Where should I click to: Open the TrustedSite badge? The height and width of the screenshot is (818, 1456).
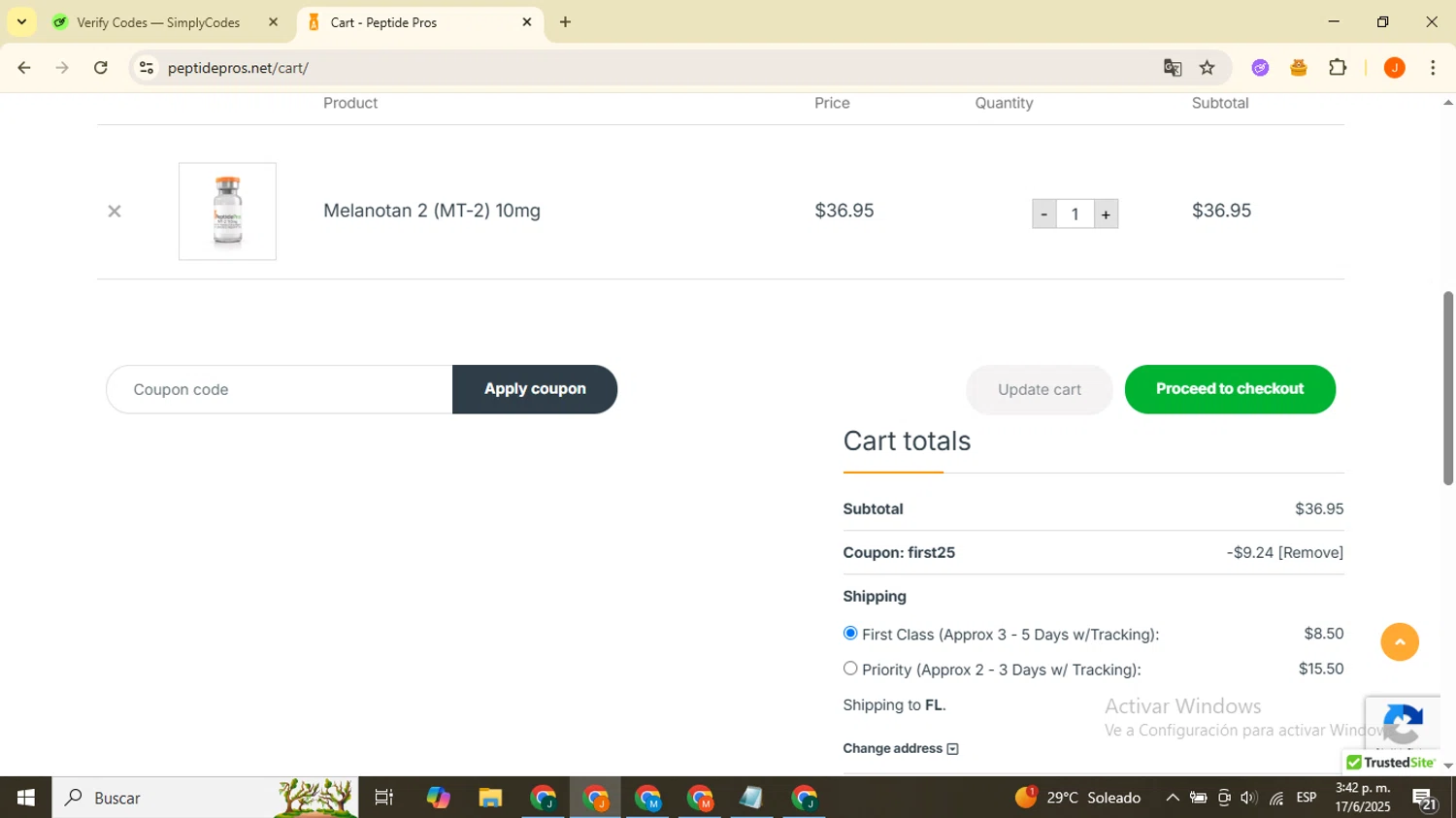pyautogui.click(x=1391, y=763)
